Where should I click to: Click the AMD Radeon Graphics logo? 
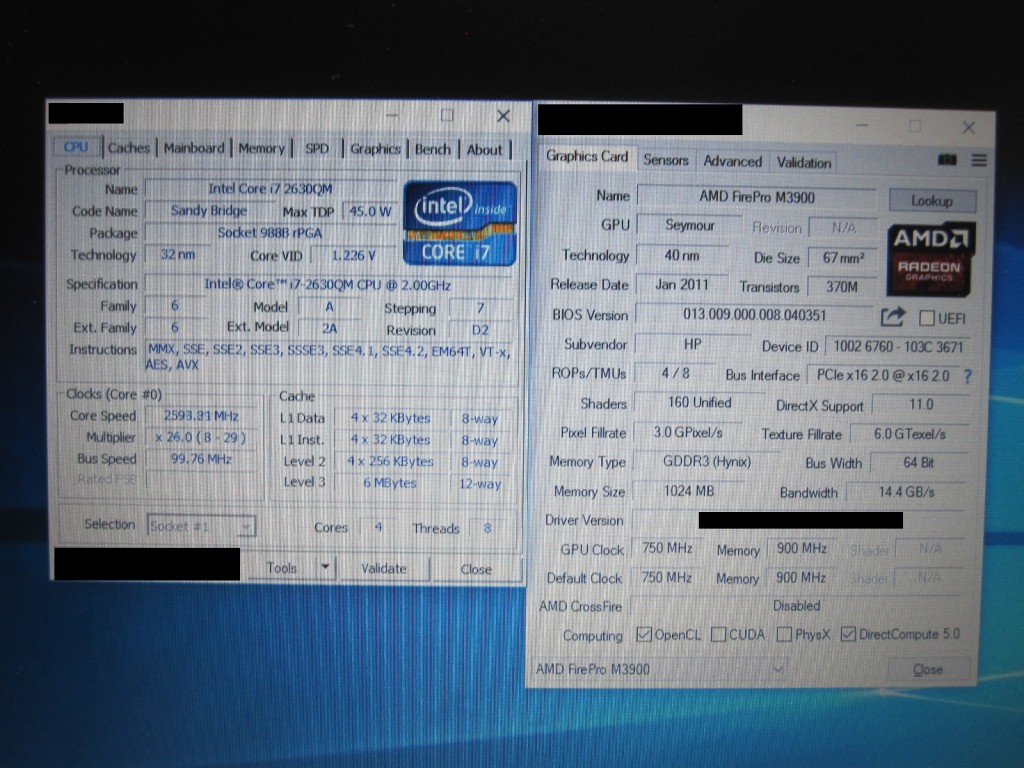929,259
